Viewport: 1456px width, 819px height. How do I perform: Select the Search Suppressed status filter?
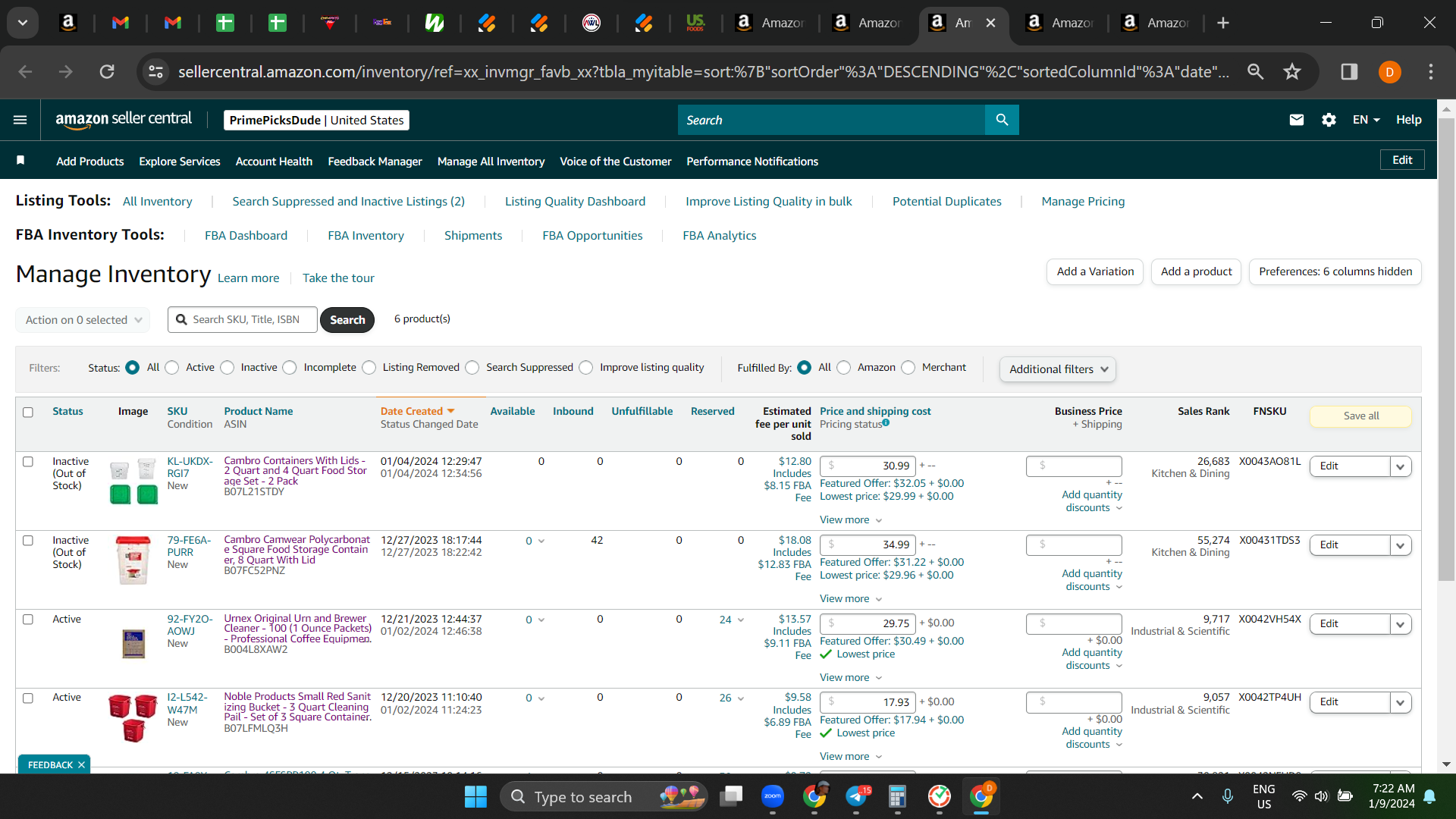click(472, 368)
